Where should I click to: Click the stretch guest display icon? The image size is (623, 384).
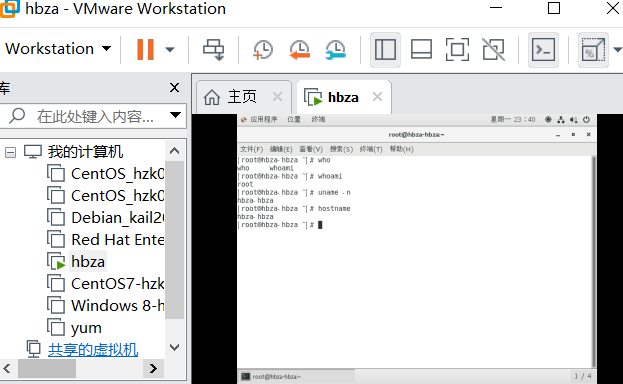tap(593, 50)
